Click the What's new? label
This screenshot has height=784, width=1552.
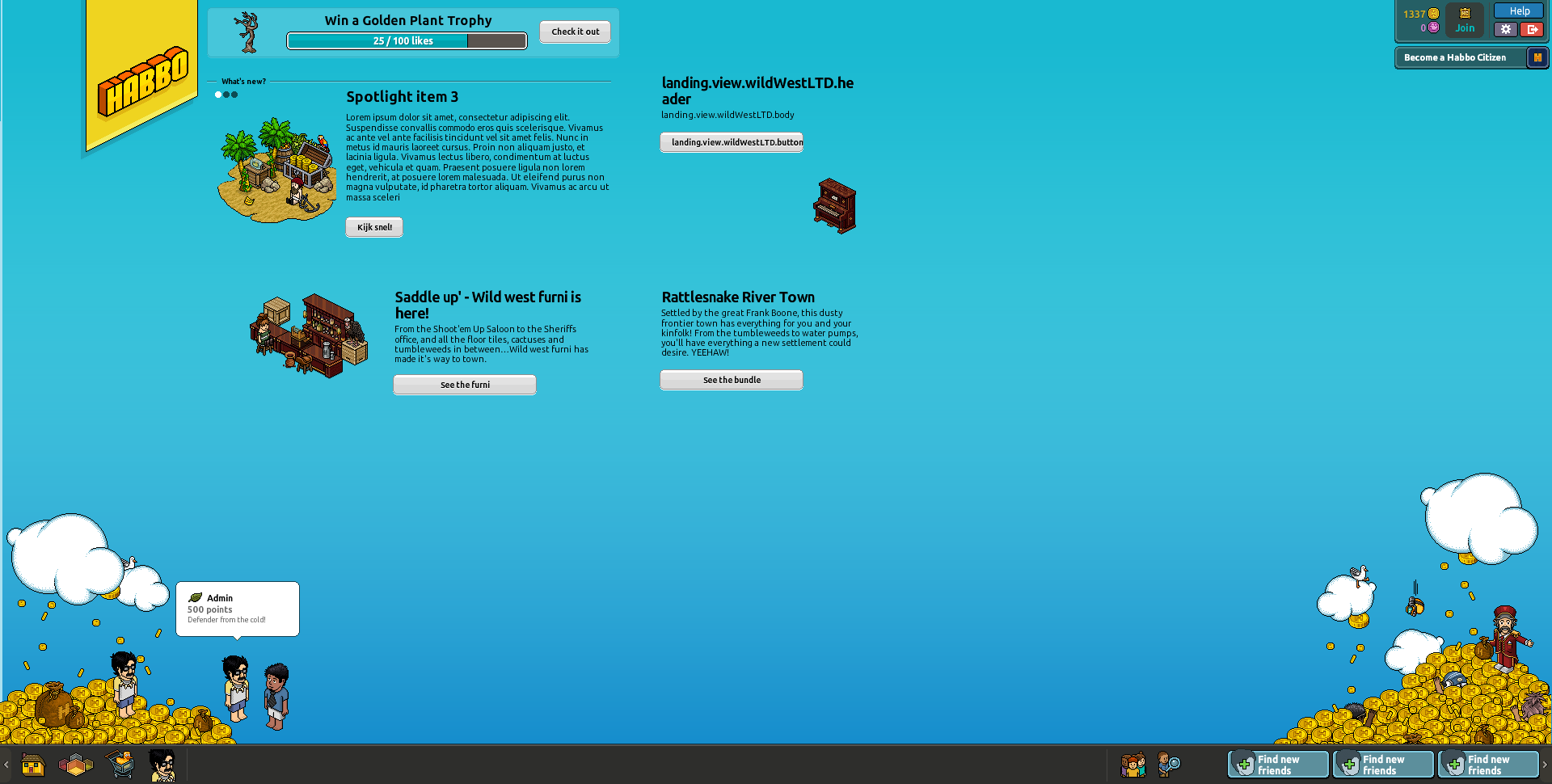tap(243, 82)
